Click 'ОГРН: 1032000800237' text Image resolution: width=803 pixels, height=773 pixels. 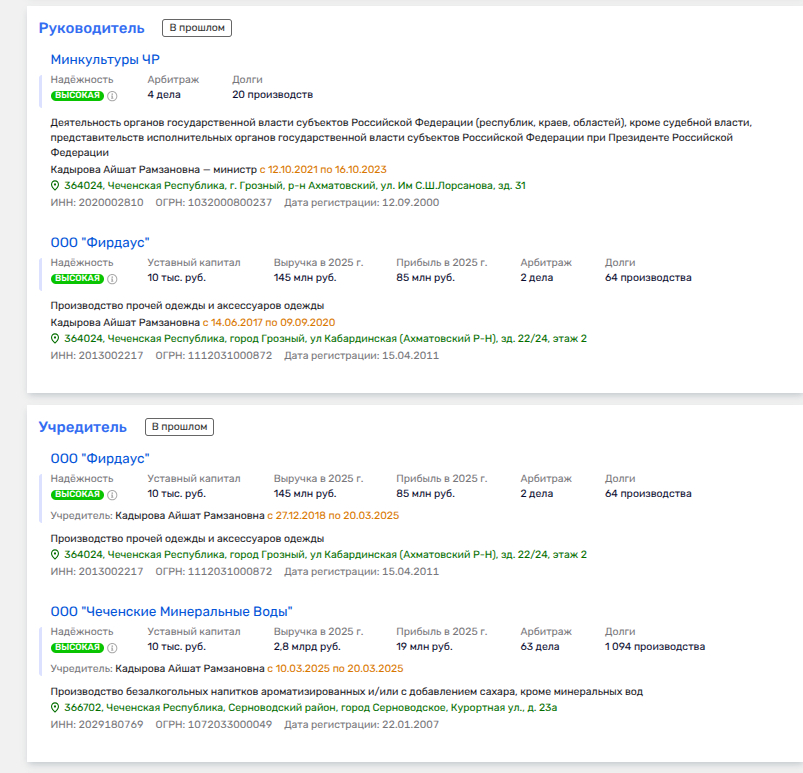click(214, 202)
